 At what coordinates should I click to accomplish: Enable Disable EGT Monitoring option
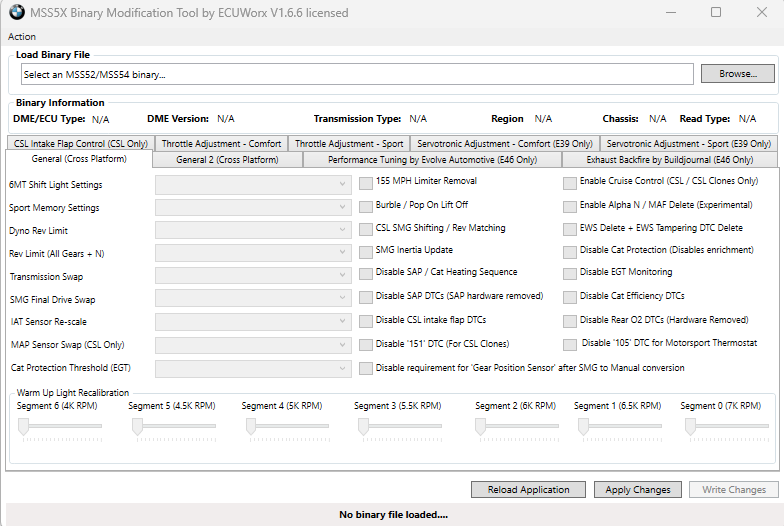click(570, 272)
